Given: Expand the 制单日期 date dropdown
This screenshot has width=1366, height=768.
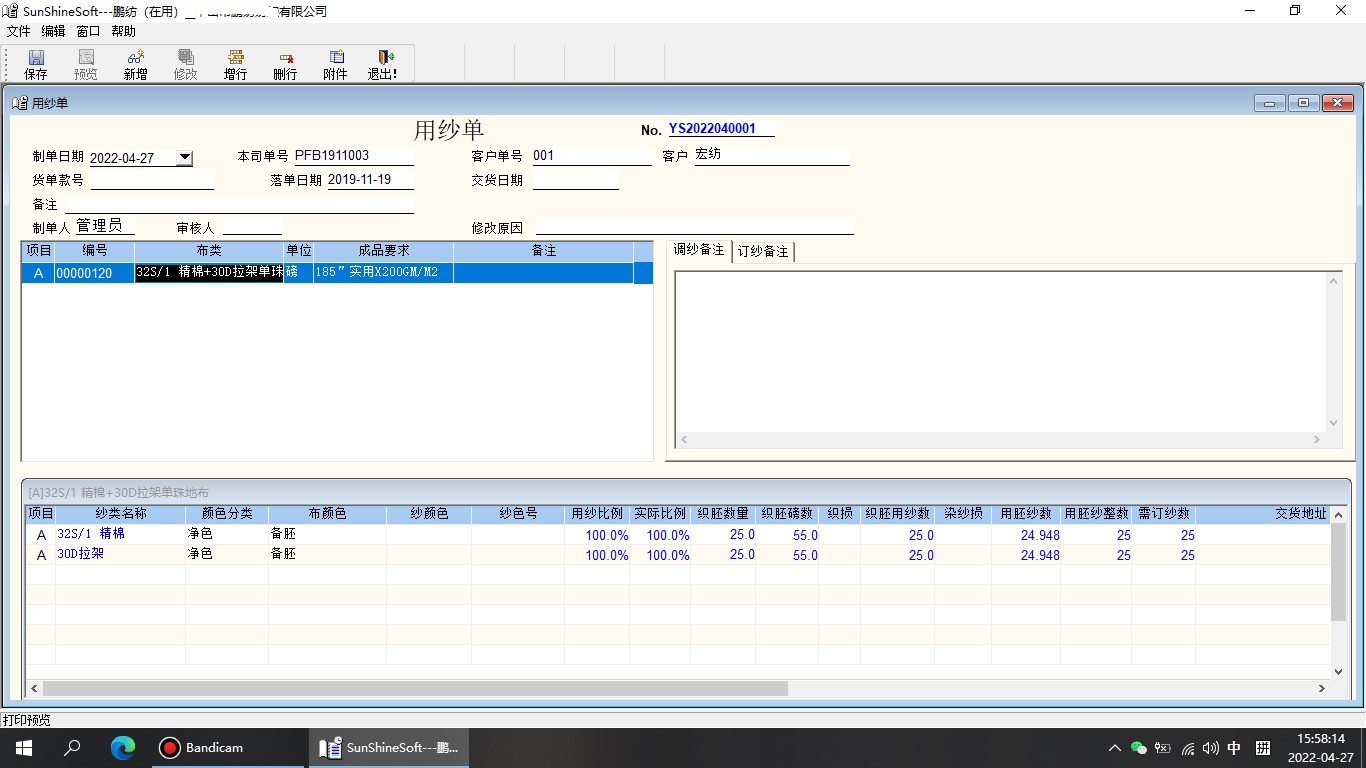Looking at the screenshot, I should click(x=184, y=157).
